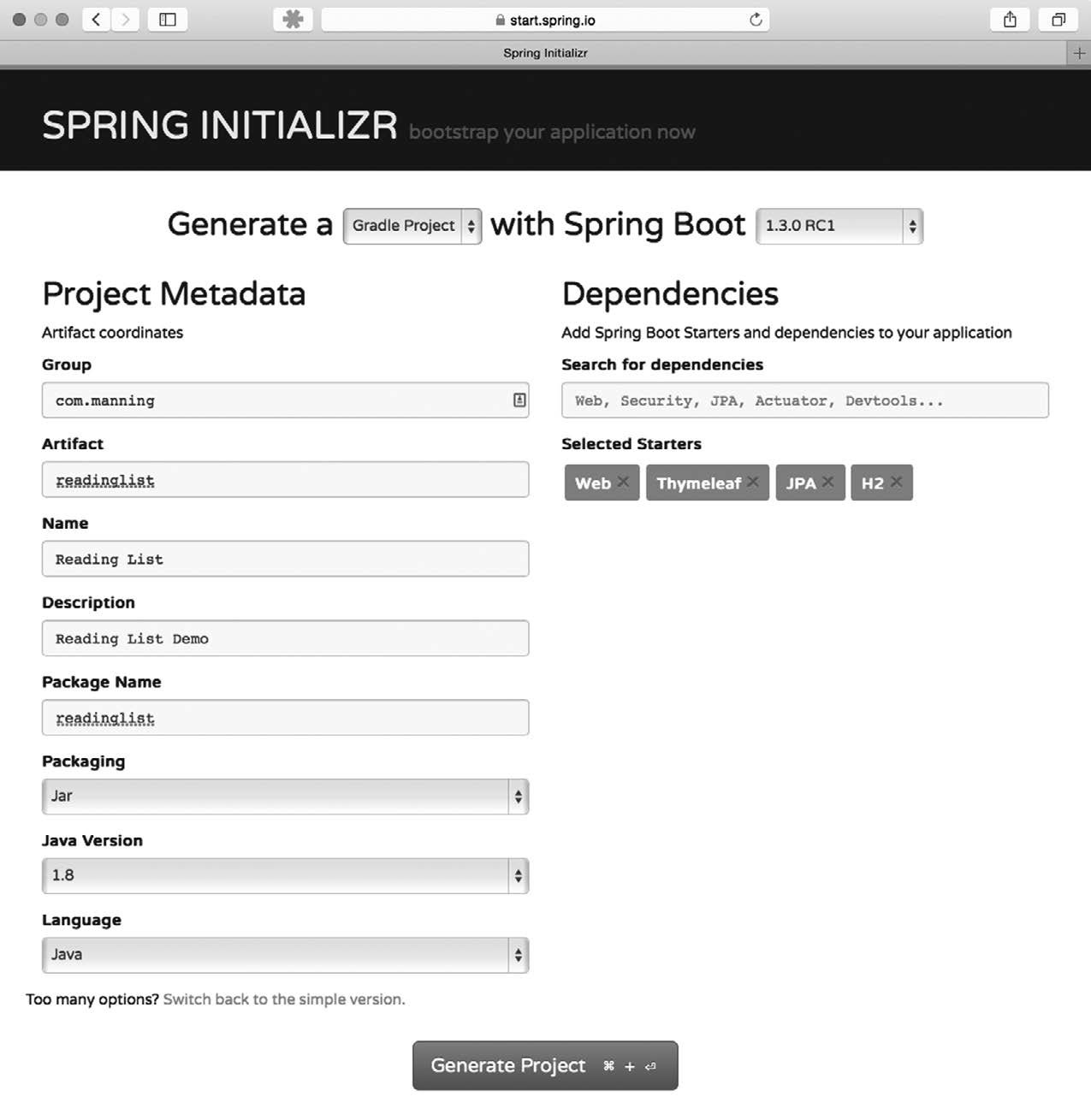Click the Generate Project button

point(545,1065)
